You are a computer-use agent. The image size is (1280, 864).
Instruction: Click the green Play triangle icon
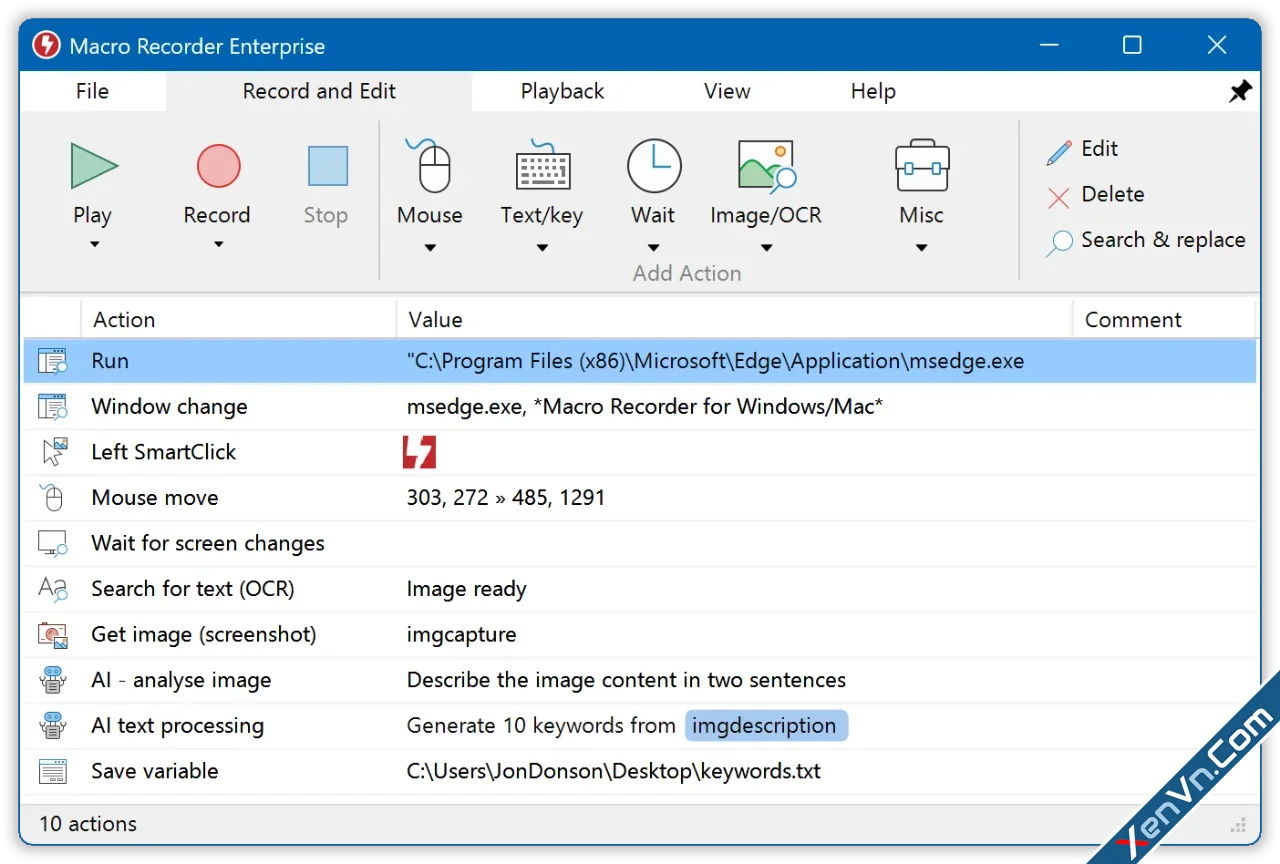(x=94, y=166)
